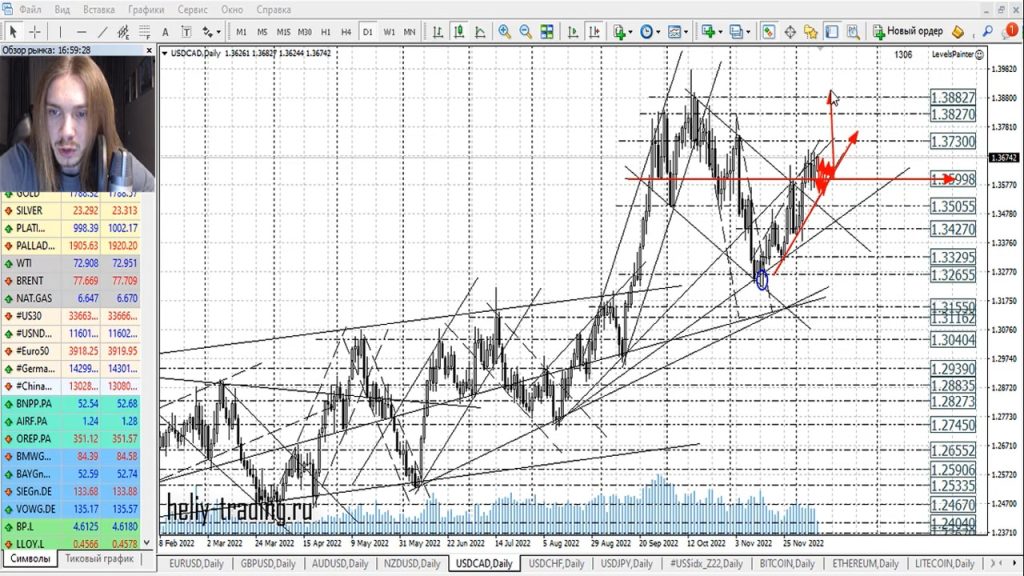Choose the text label tool
The height and width of the screenshot is (576, 1024).
point(167,31)
